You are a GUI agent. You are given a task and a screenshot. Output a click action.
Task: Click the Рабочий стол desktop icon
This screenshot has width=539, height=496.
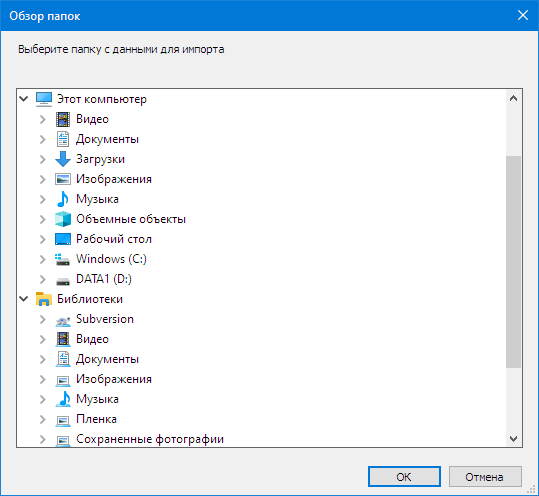[63, 239]
